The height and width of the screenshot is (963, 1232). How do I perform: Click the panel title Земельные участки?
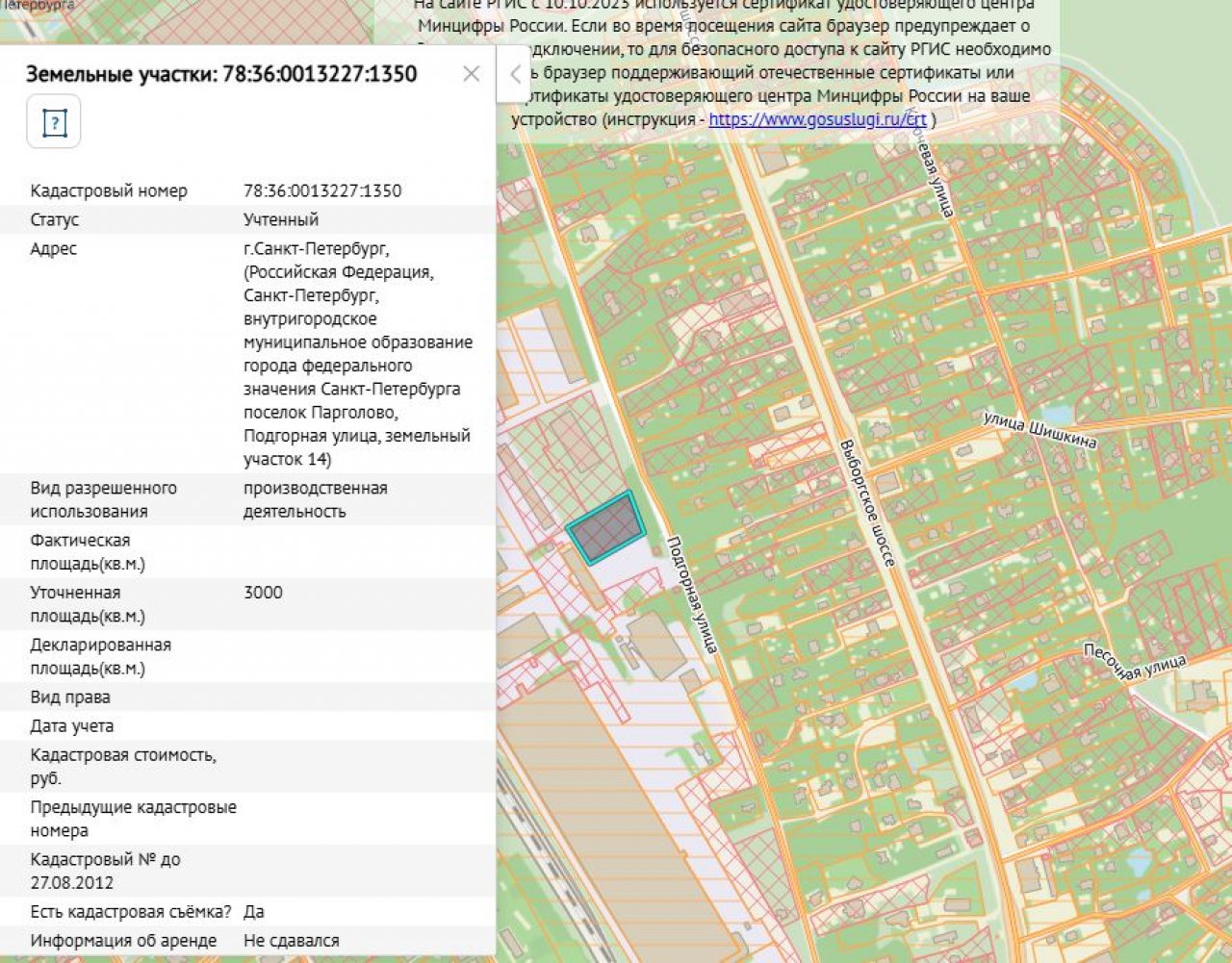[220, 74]
